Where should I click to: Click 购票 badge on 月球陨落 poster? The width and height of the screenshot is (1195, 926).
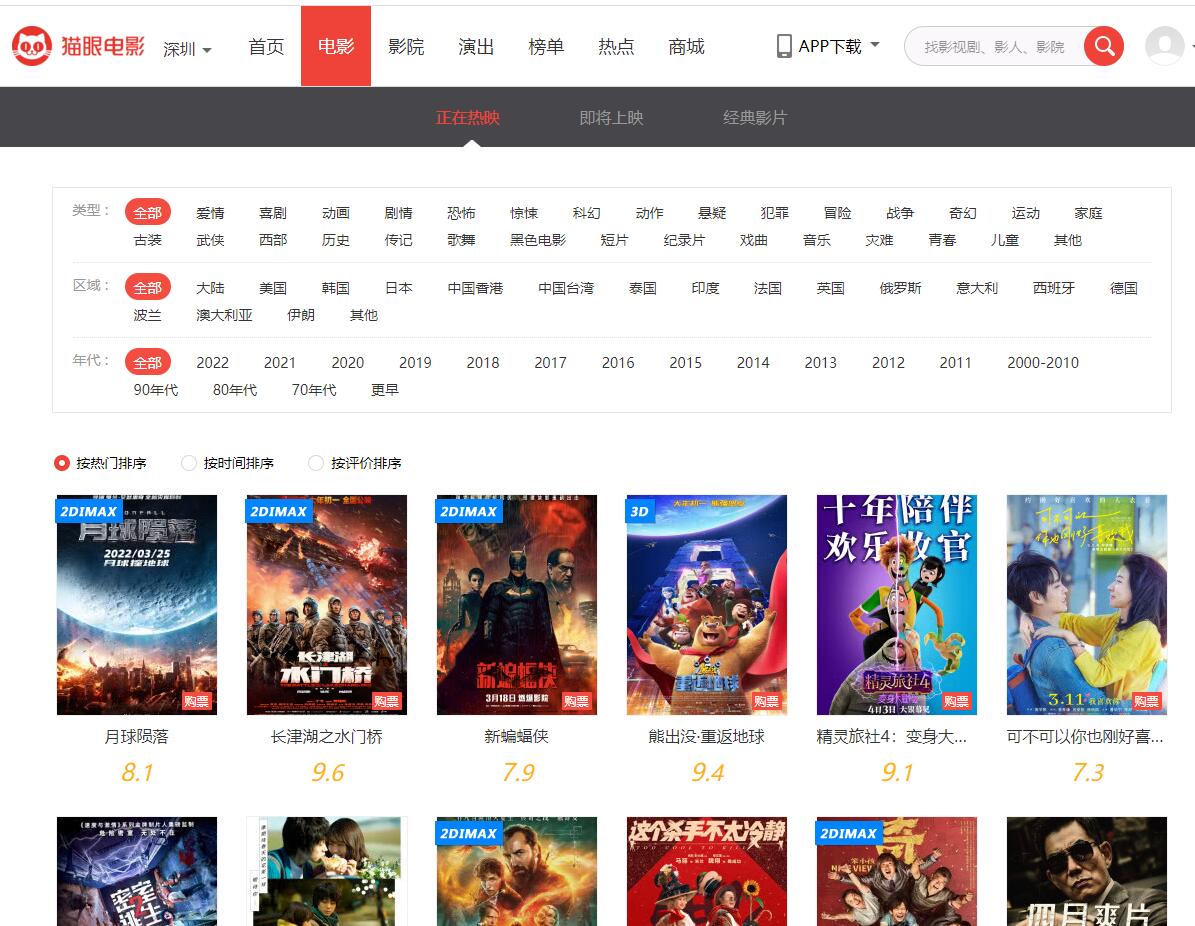click(x=197, y=701)
